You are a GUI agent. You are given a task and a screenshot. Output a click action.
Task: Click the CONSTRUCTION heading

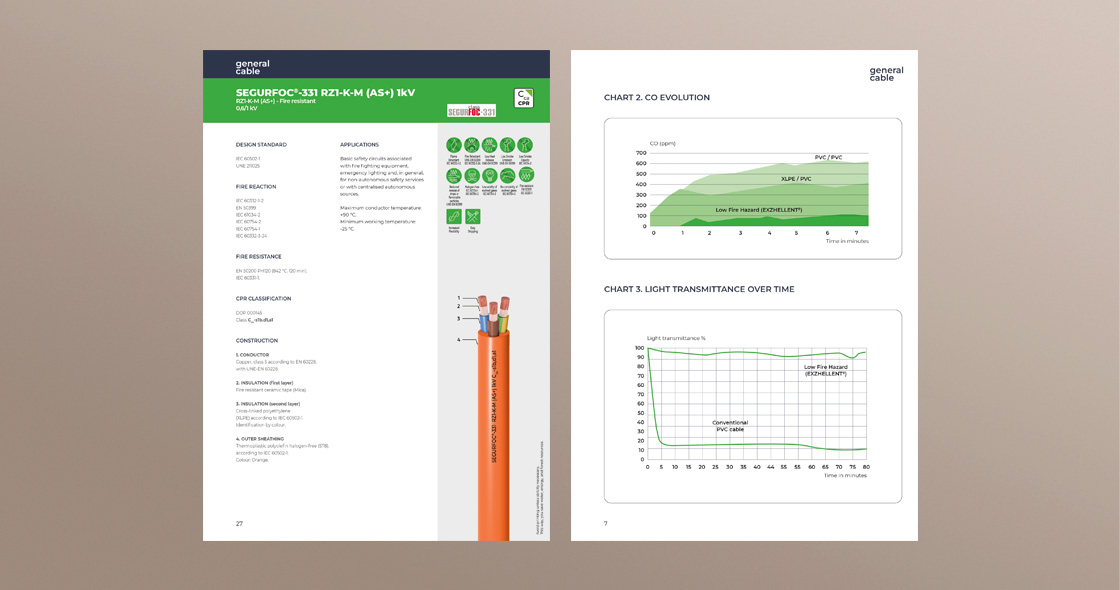click(256, 341)
